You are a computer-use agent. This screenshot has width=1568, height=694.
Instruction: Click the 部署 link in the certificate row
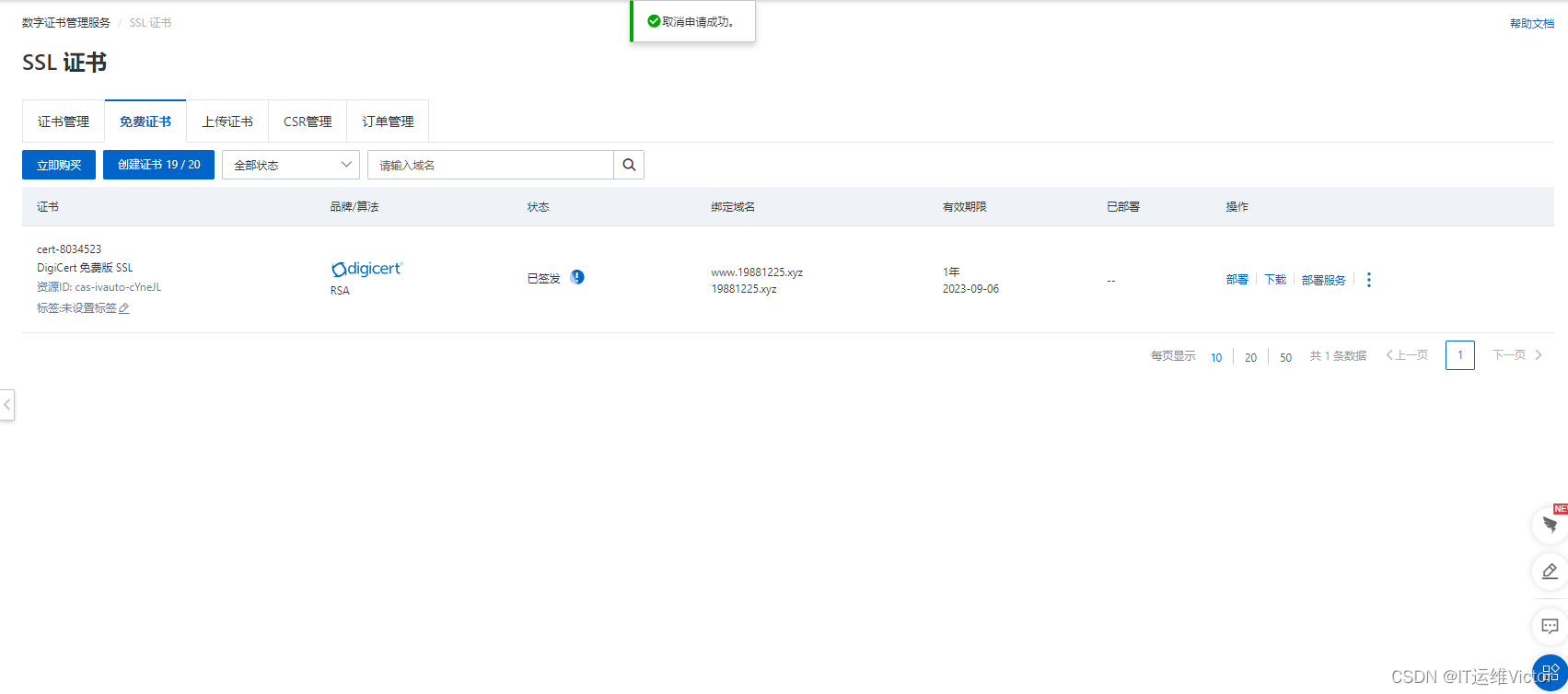pos(1237,280)
